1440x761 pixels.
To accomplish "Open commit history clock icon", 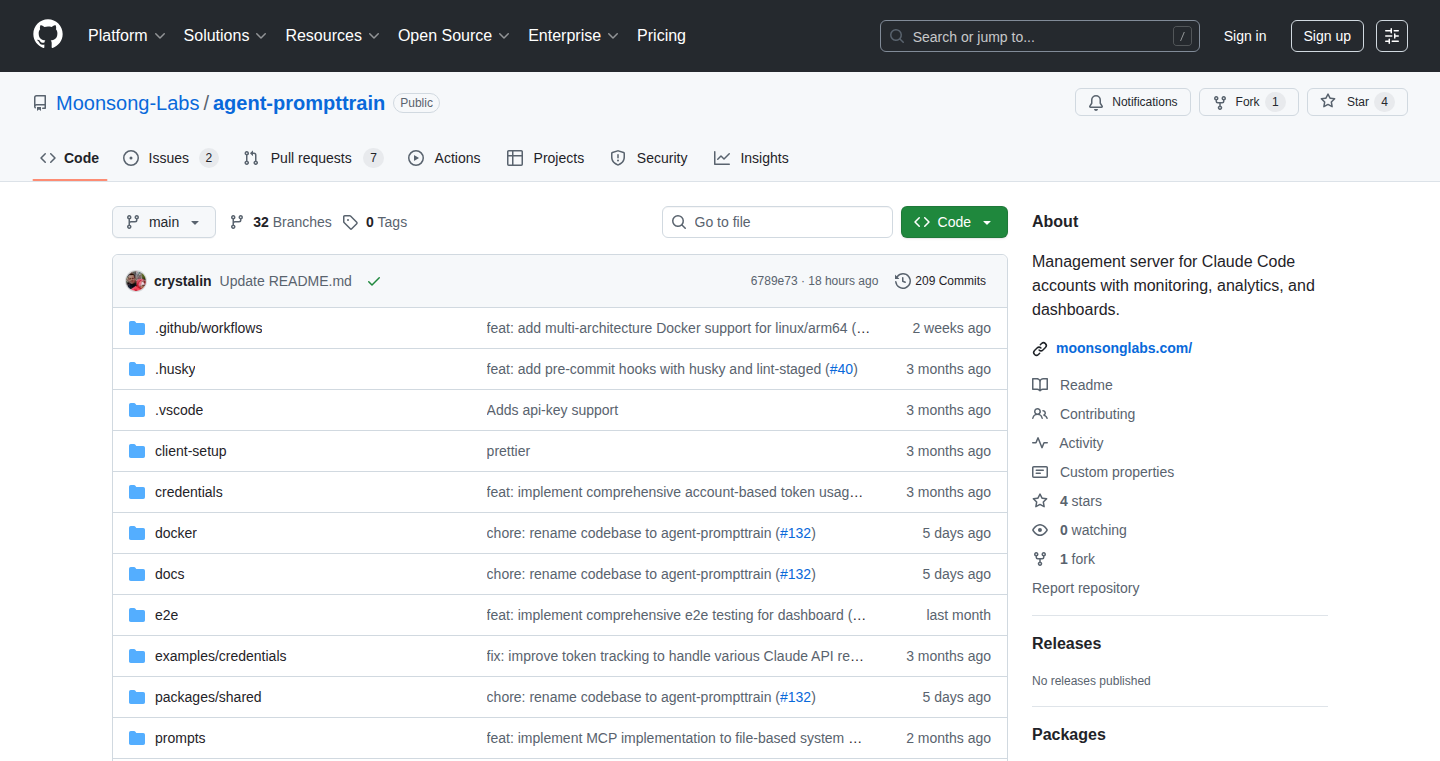I will (x=903, y=281).
